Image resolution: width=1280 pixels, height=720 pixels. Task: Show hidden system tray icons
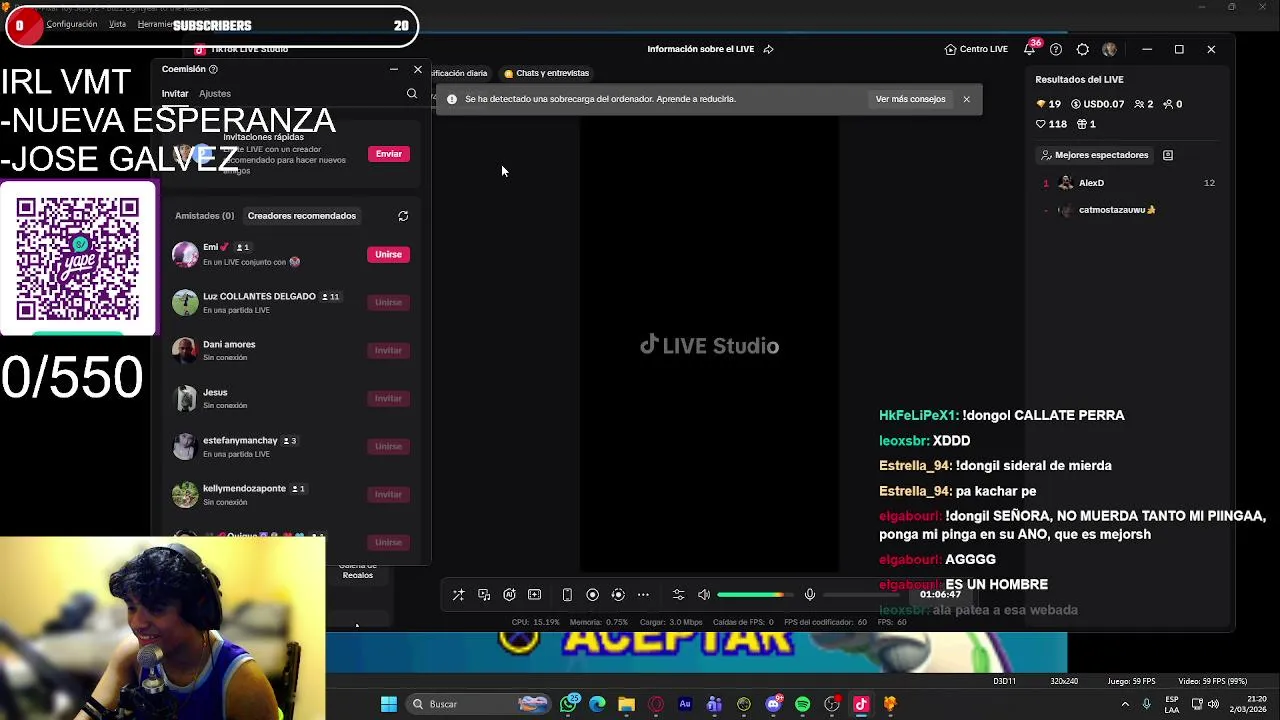[x=1125, y=704]
